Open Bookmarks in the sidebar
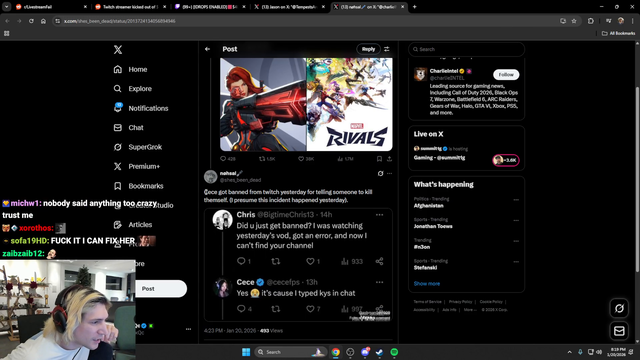Image resolution: width=640 pixels, height=360 pixels. tap(138, 186)
